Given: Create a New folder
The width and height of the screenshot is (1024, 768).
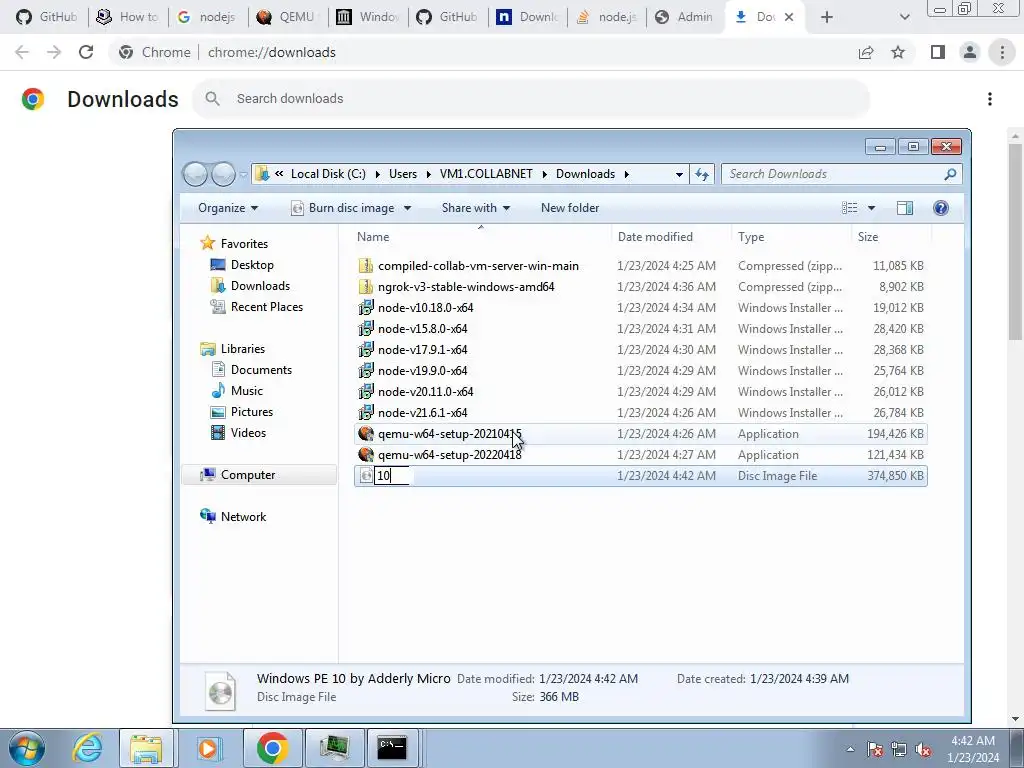Looking at the screenshot, I should pyautogui.click(x=569, y=208).
